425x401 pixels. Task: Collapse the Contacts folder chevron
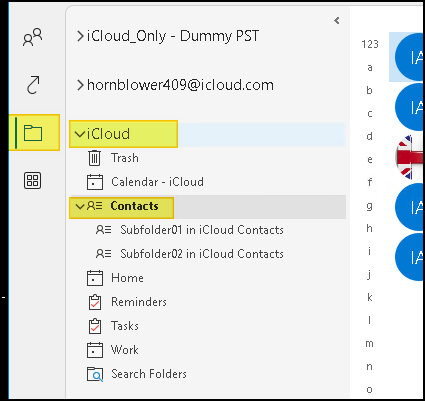[80, 206]
